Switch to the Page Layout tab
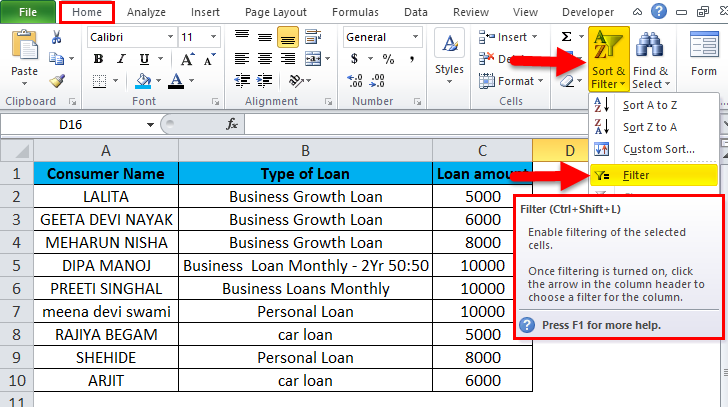This screenshot has height=407, width=728. [276, 12]
